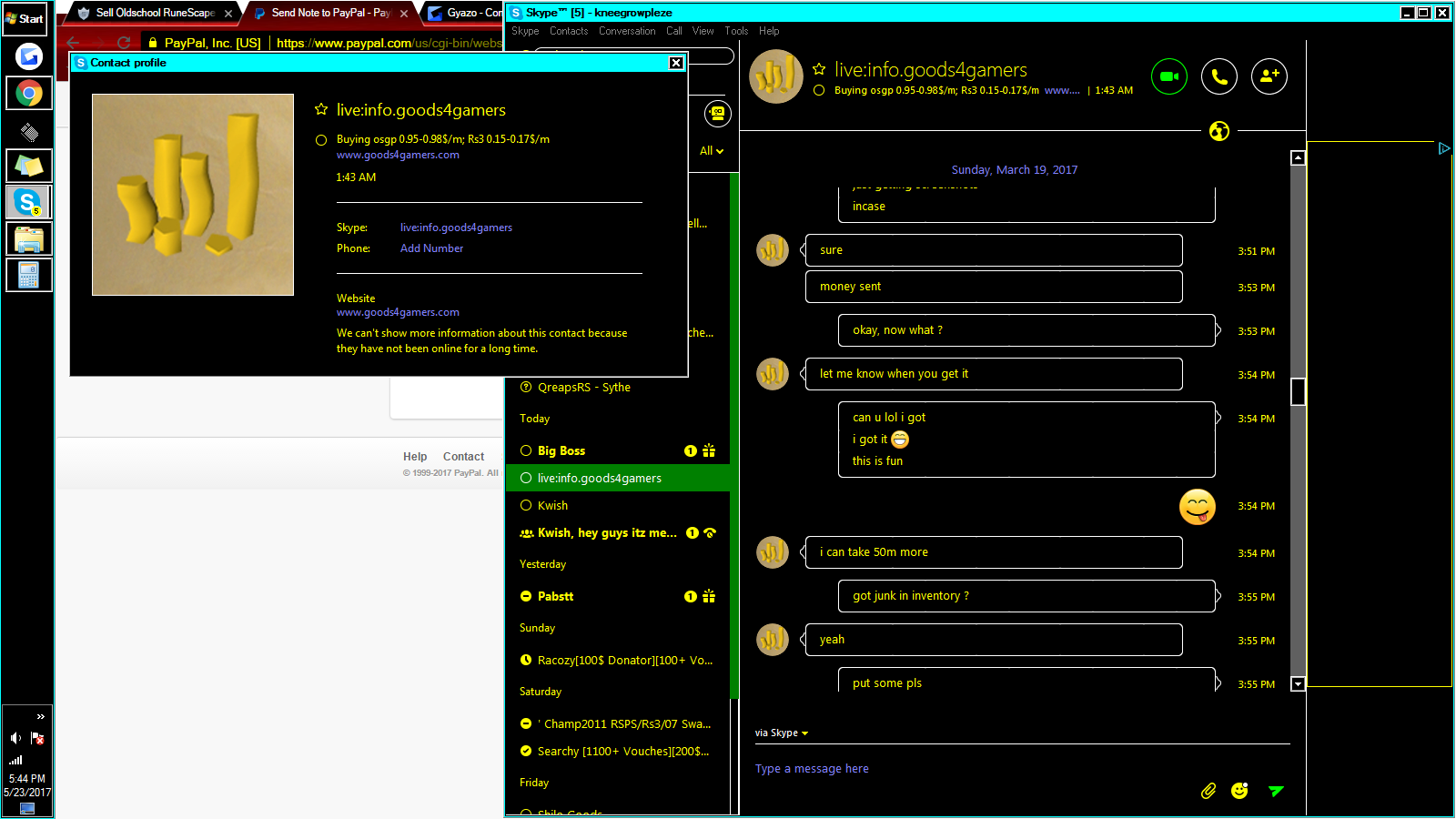
Task: Attach a file to the message
Action: pos(1208,791)
